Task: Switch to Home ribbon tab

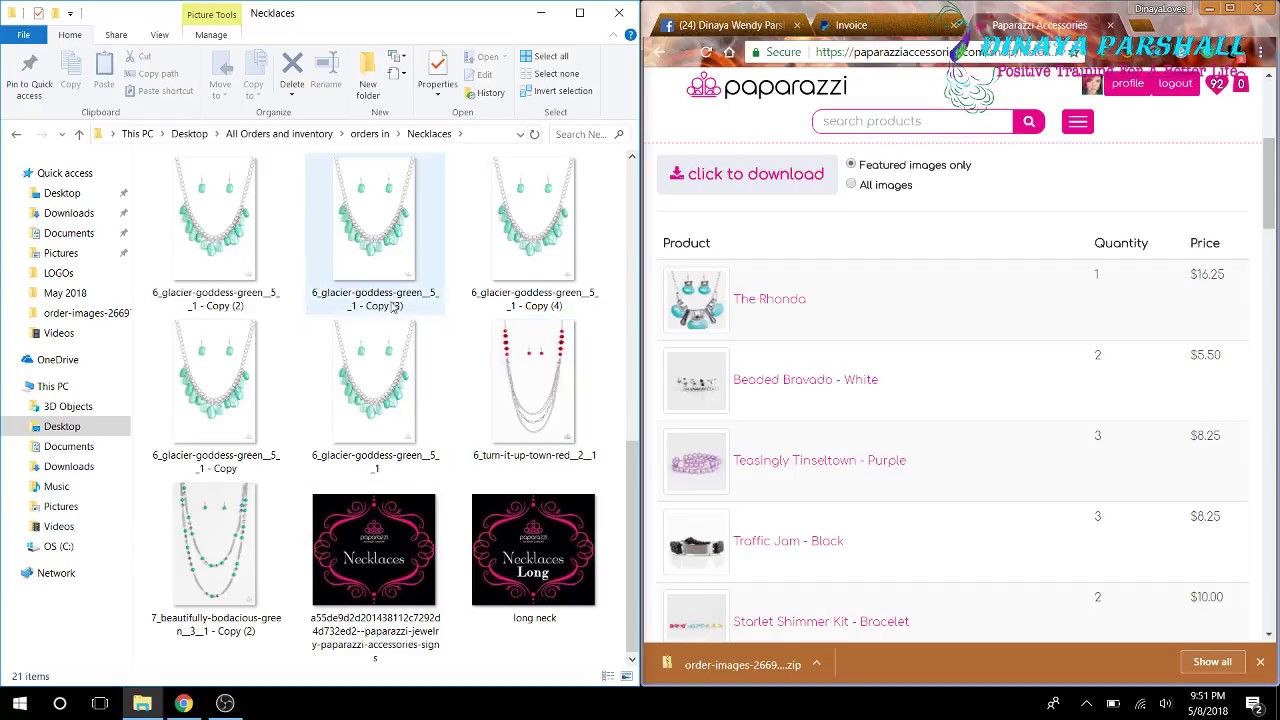Action: click(70, 35)
